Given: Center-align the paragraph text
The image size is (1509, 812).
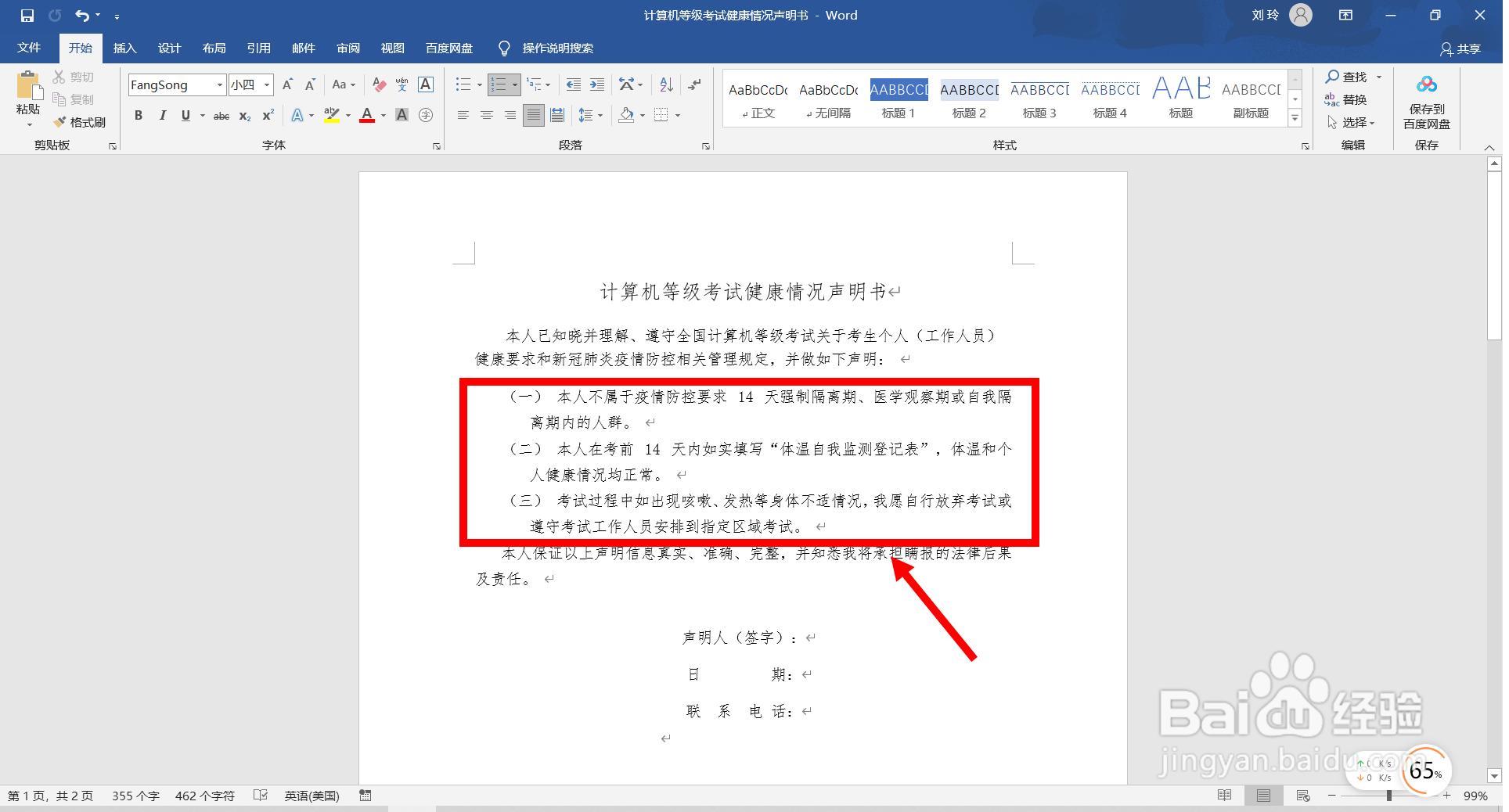Looking at the screenshot, I should [487, 116].
